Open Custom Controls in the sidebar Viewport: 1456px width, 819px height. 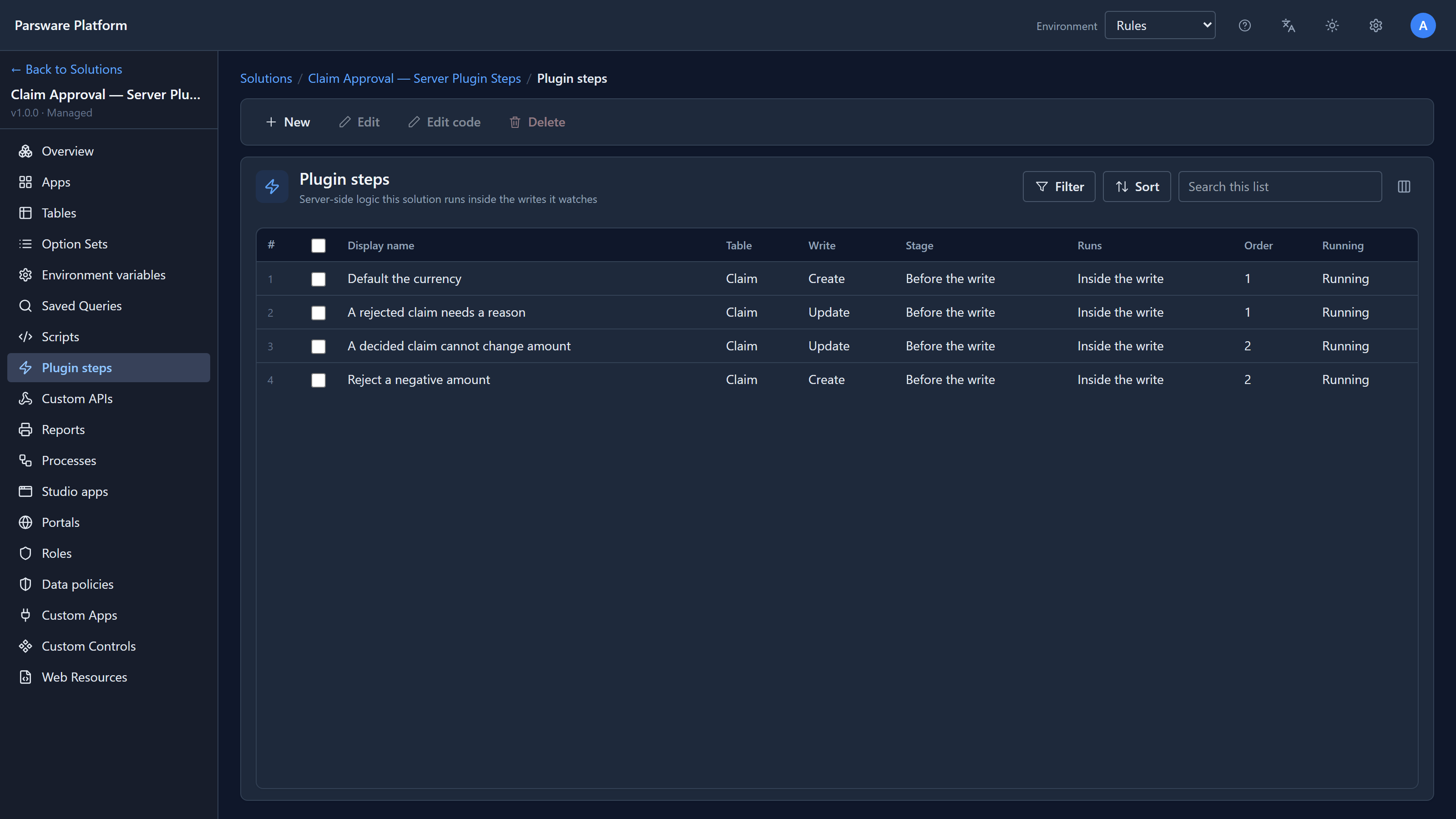[109, 646]
